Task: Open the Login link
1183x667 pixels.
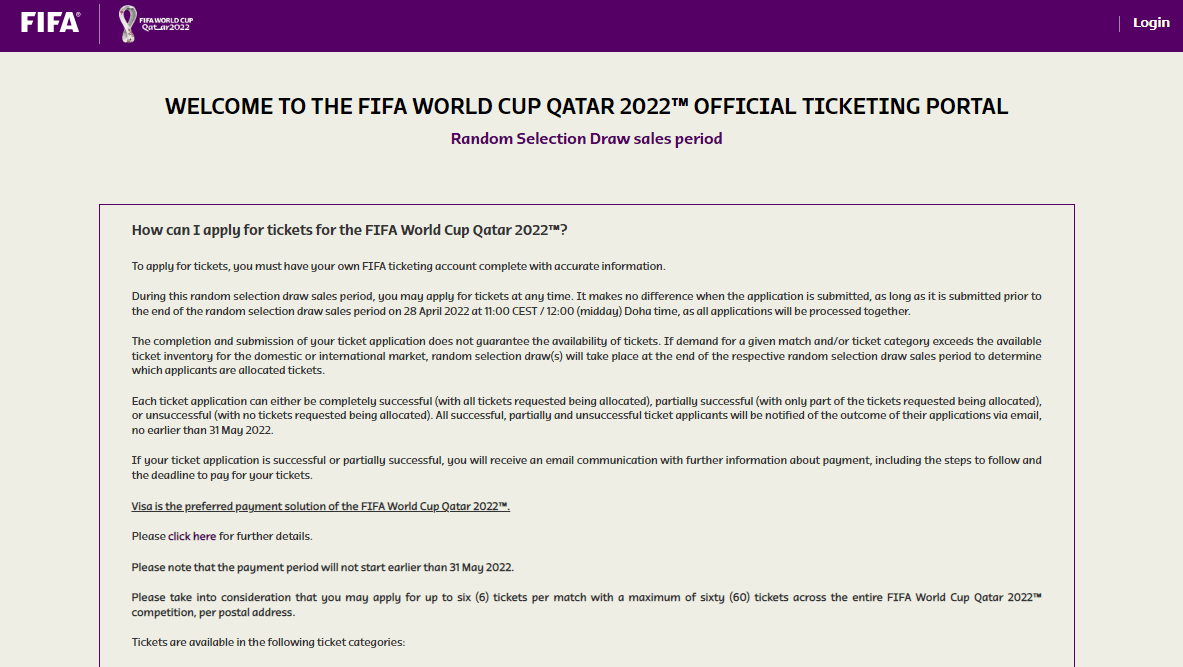Action: click(1151, 23)
